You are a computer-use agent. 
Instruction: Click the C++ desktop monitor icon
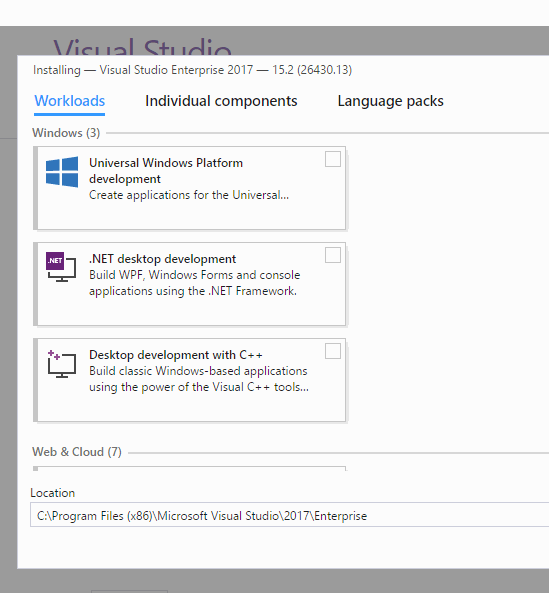tap(62, 364)
